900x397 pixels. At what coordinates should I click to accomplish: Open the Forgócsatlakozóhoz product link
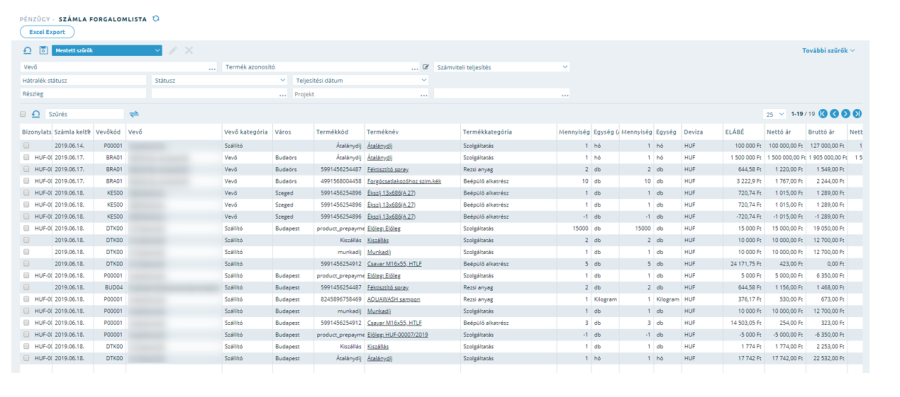click(404, 181)
